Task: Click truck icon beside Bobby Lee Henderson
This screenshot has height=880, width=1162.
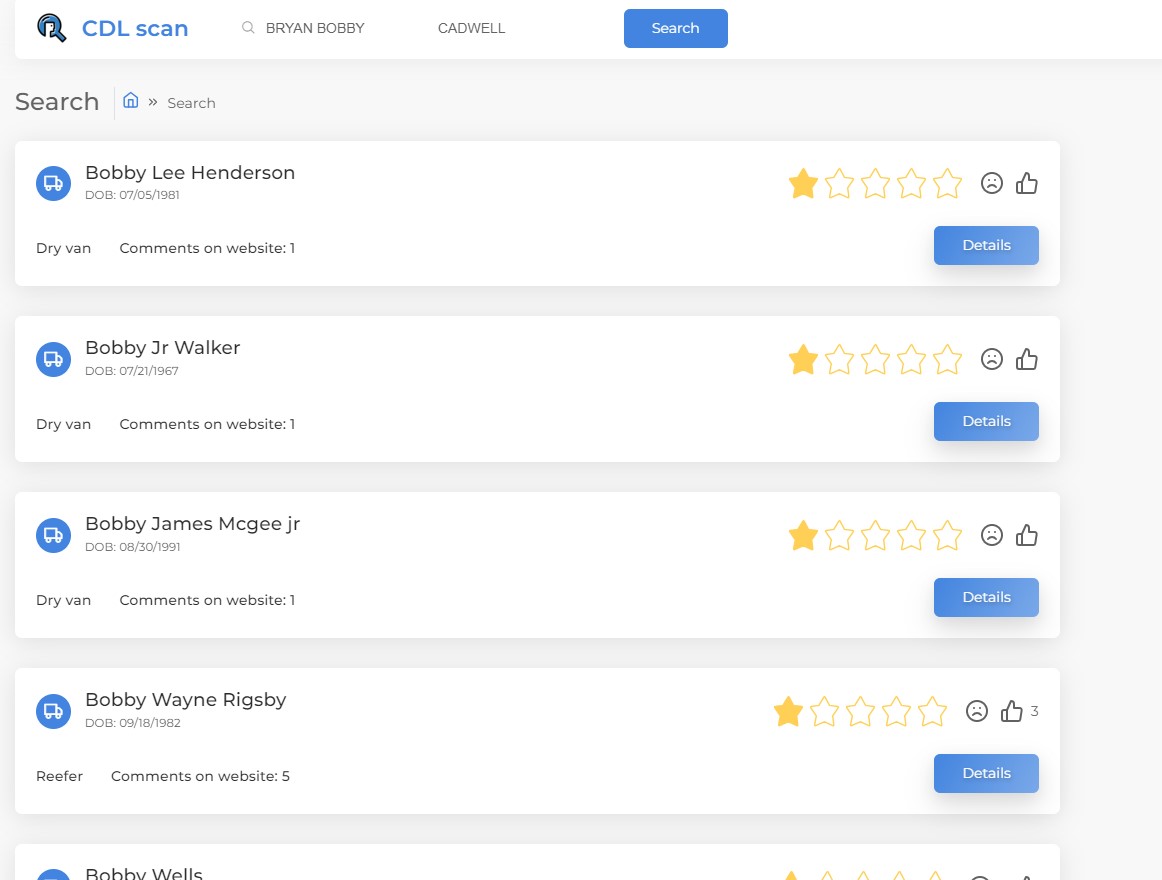Action: click(53, 183)
